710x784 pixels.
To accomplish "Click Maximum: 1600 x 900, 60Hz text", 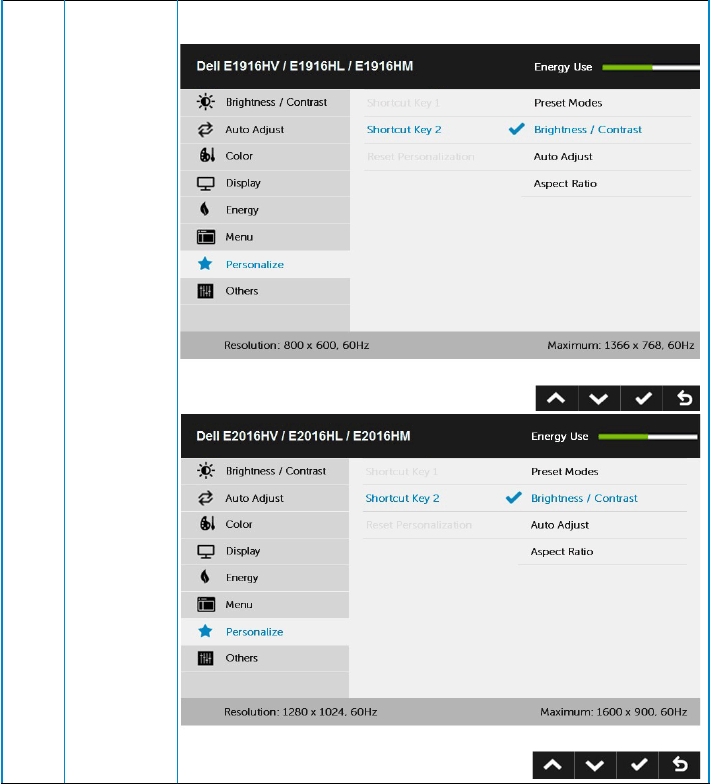I will click(614, 712).
